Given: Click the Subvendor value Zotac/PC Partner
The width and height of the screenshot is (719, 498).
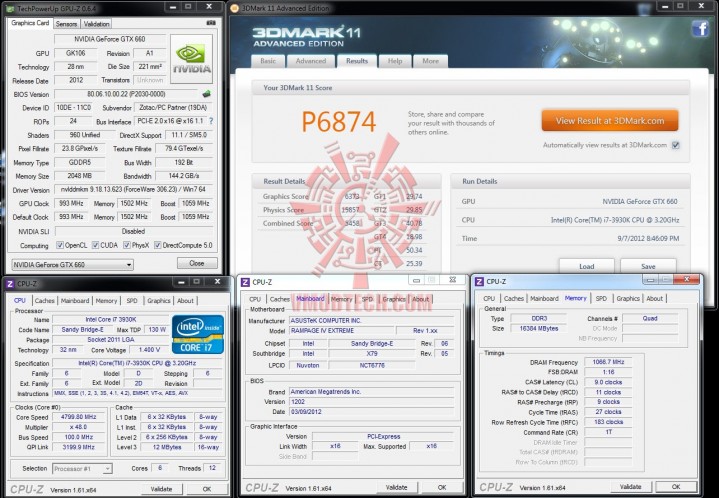Looking at the screenshot, I should (173, 107).
